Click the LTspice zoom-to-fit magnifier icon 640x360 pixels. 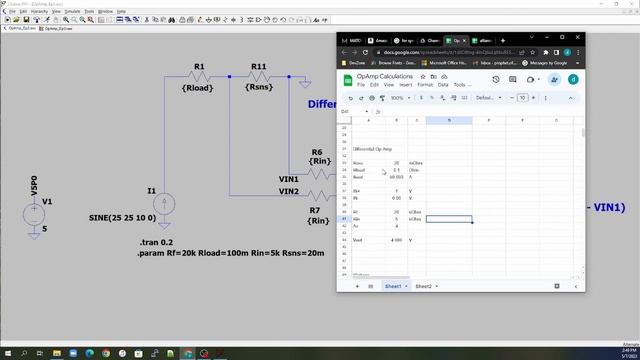coord(91,20)
